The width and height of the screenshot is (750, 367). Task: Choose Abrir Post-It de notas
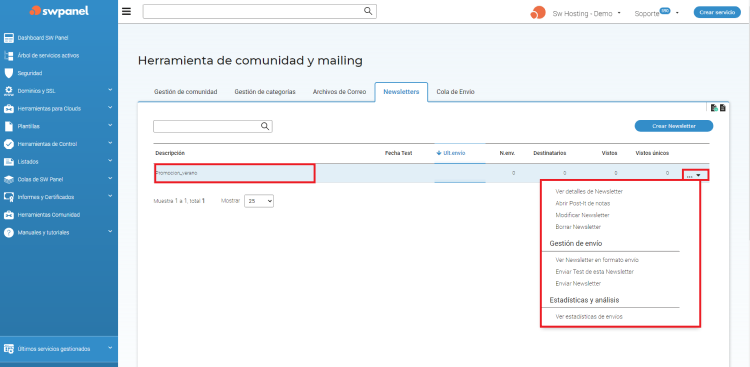[583, 203]
